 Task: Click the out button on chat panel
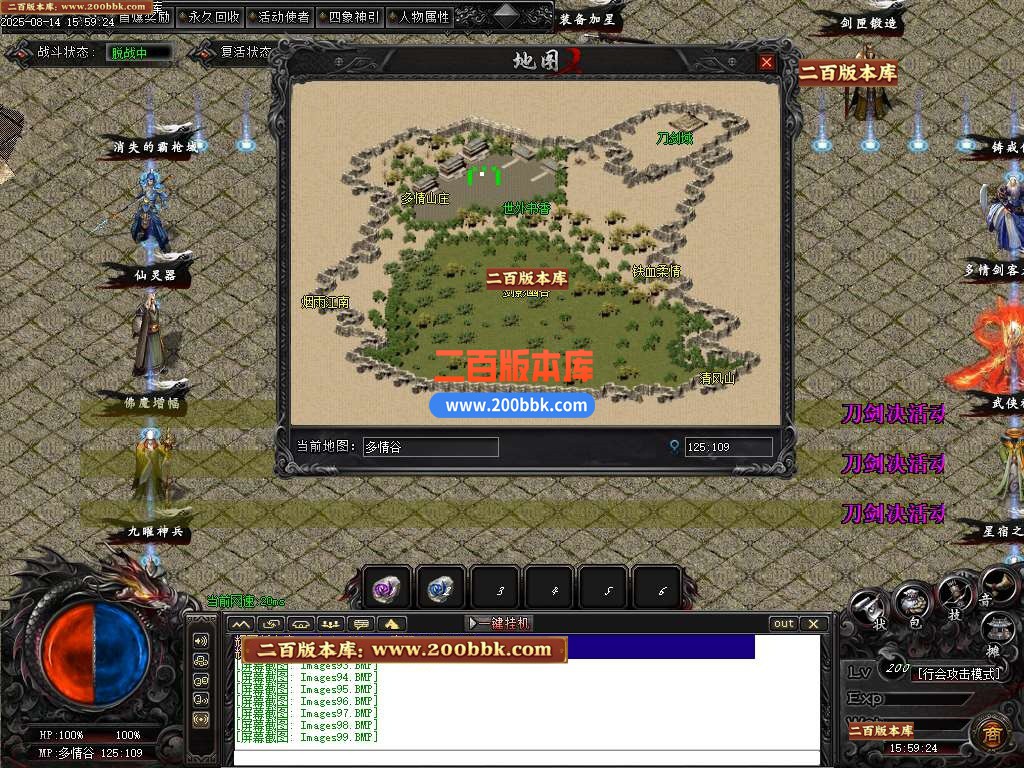[784, 624]
